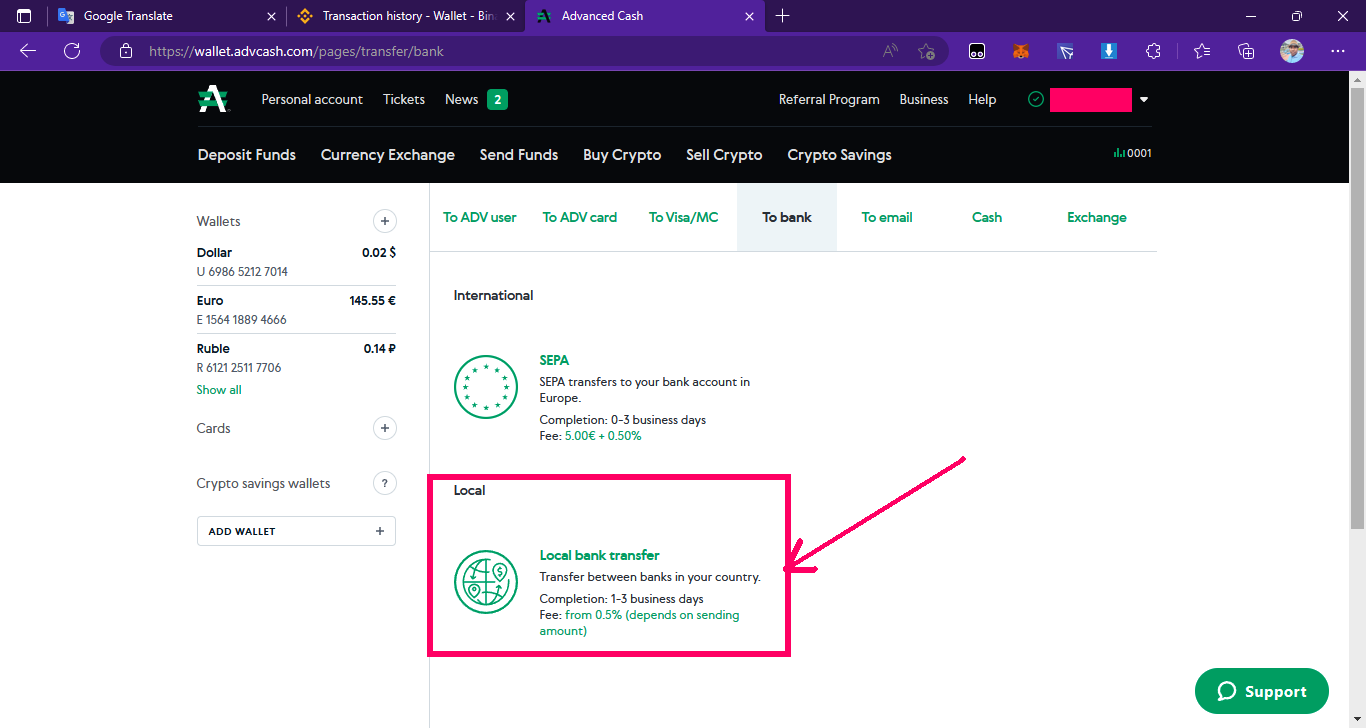Open the Tickets page

click(x=404, y=99)
